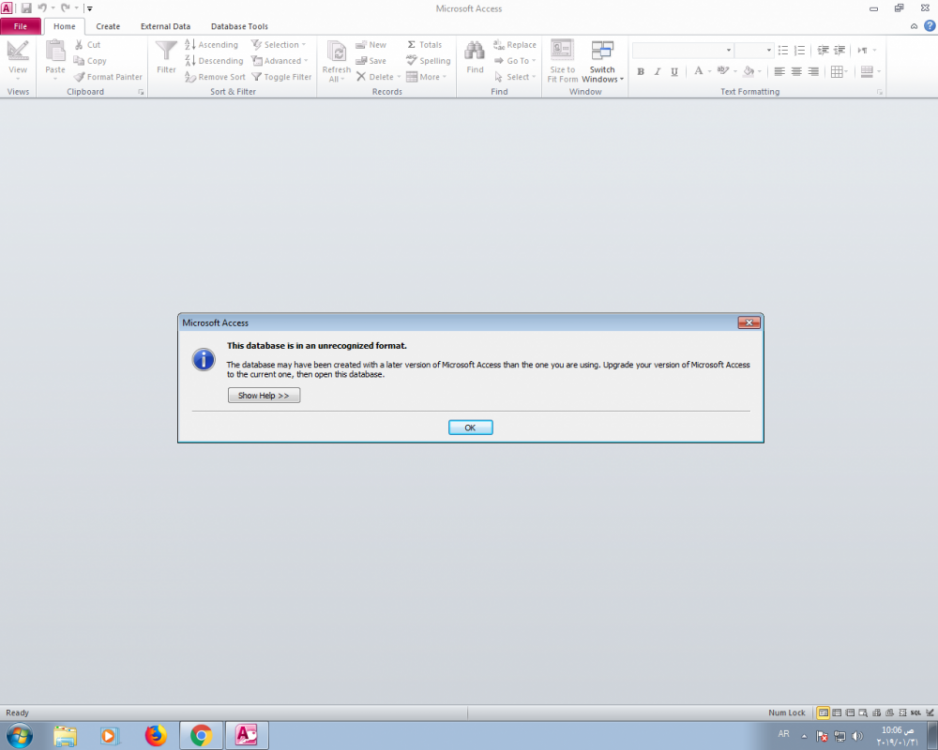Open Google Chrome from the taskbar

pos(202,735)
